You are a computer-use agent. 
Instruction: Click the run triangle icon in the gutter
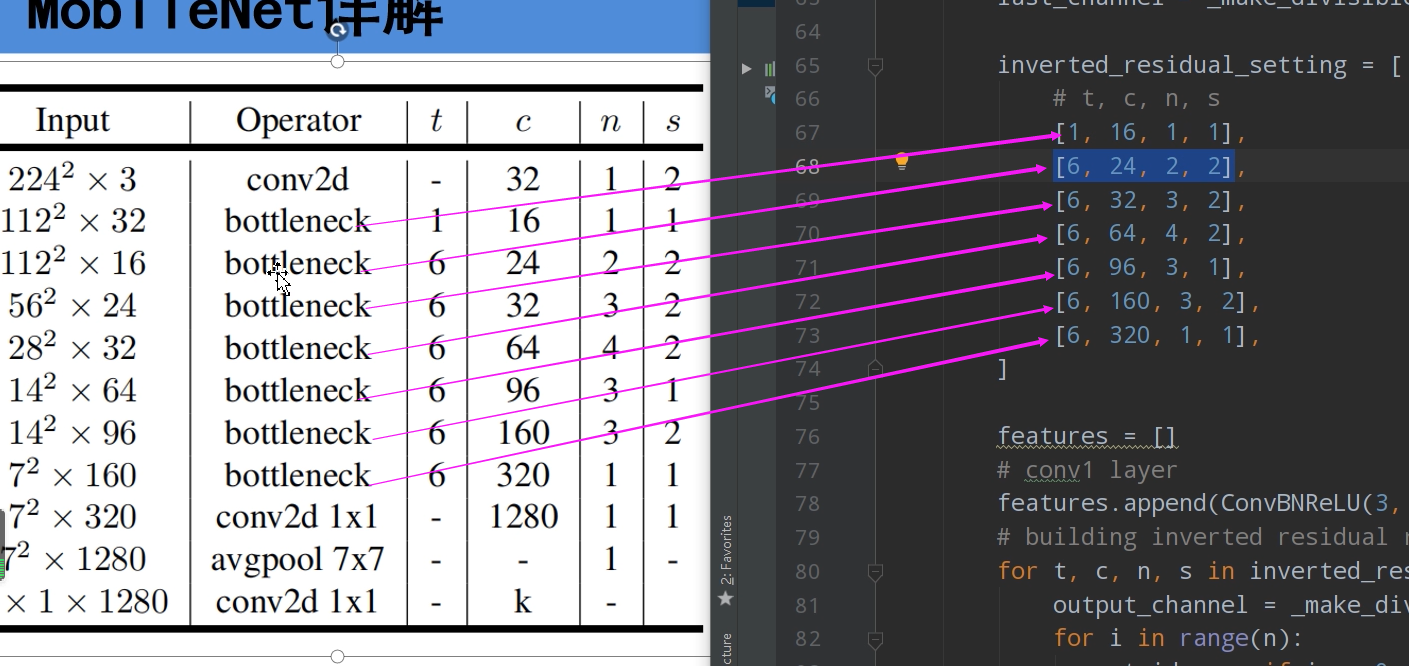coord(747,68)
